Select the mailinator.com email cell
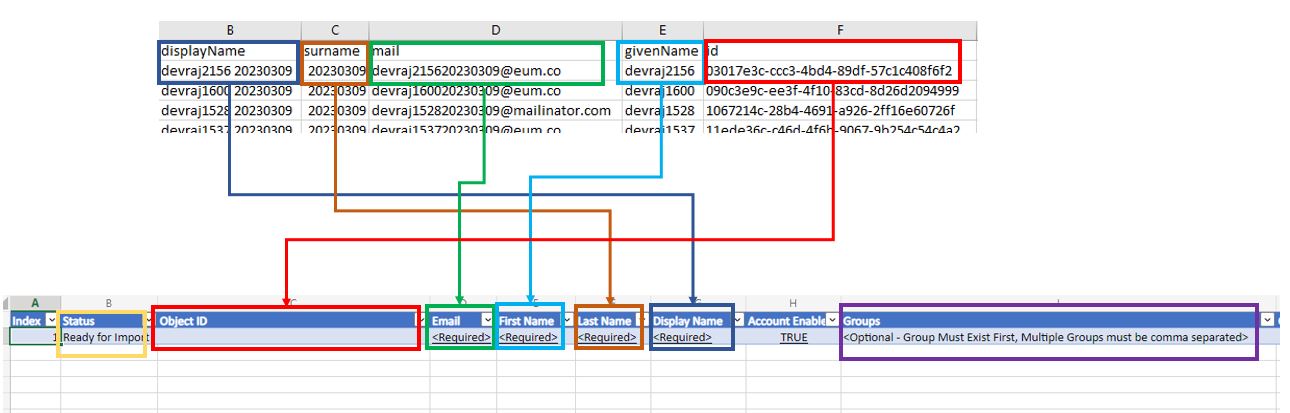 click(490, 110)
